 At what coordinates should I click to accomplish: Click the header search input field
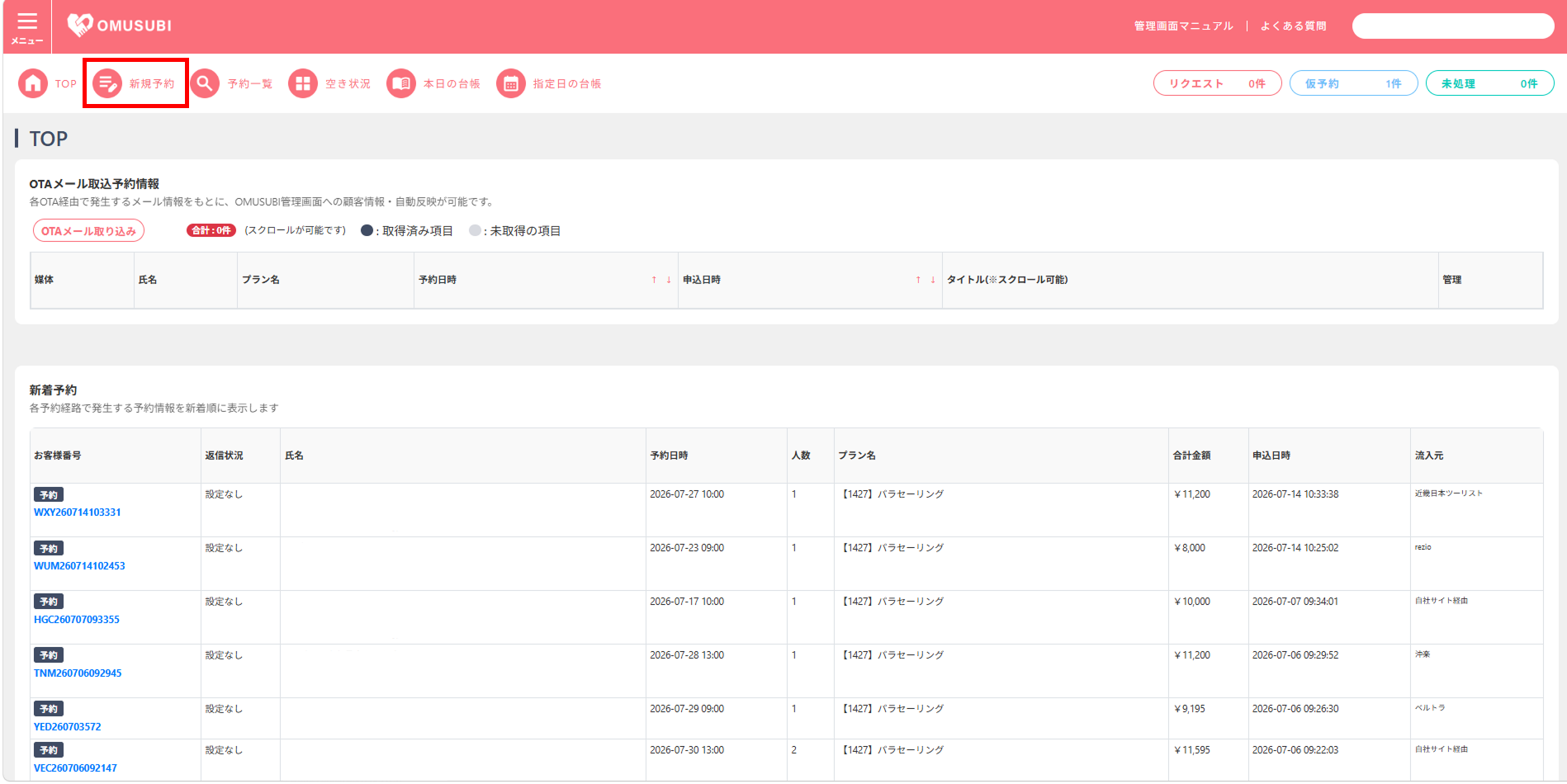1453,26
